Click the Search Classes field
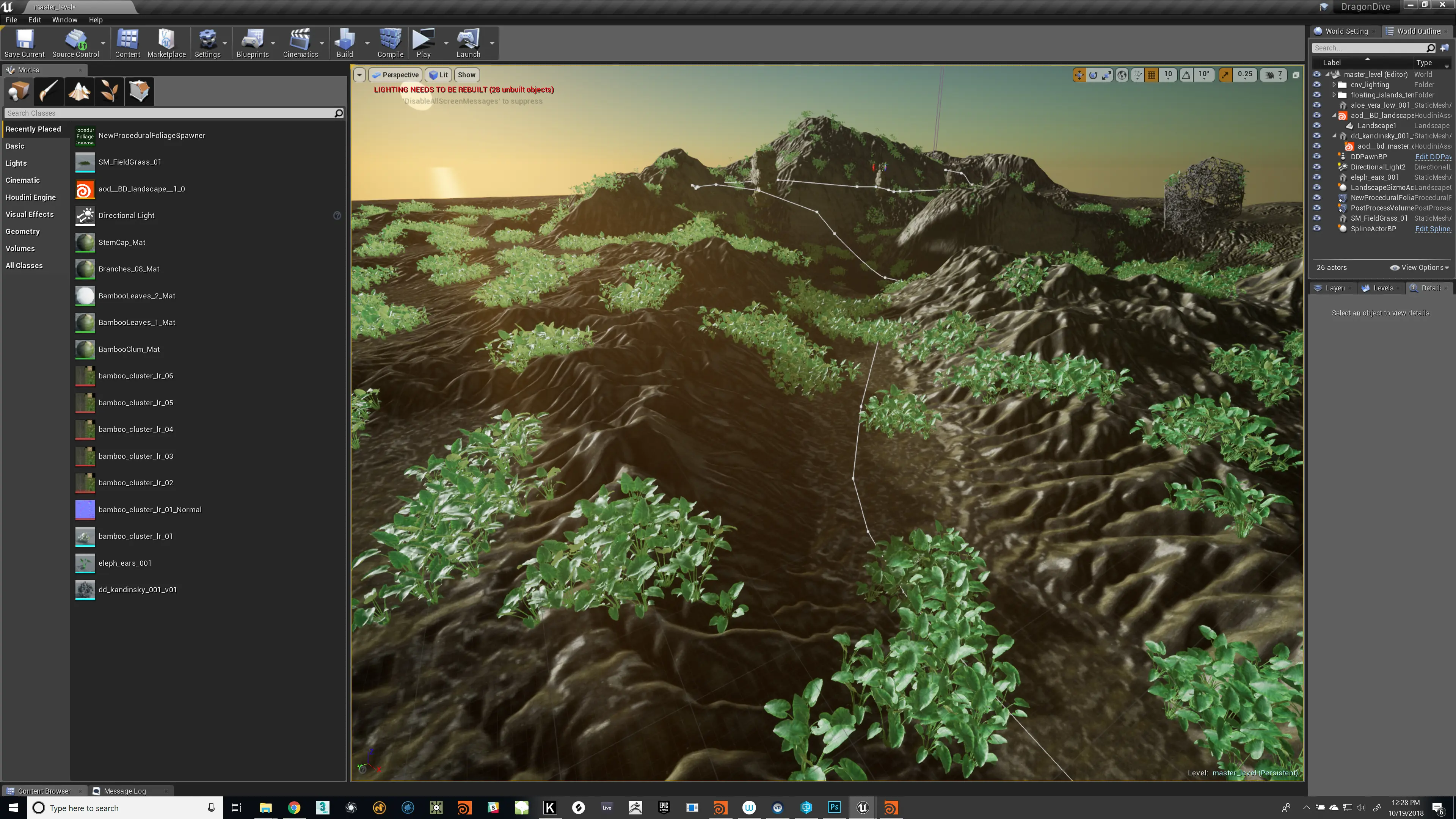The width and height of the screenshot is (1456, 819). point(174,113)
